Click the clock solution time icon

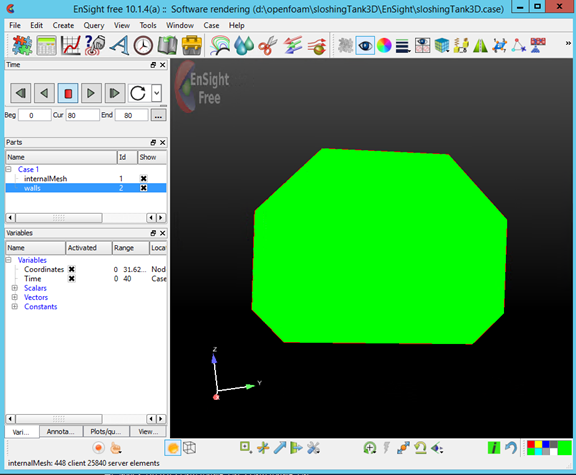pos(143,46)
